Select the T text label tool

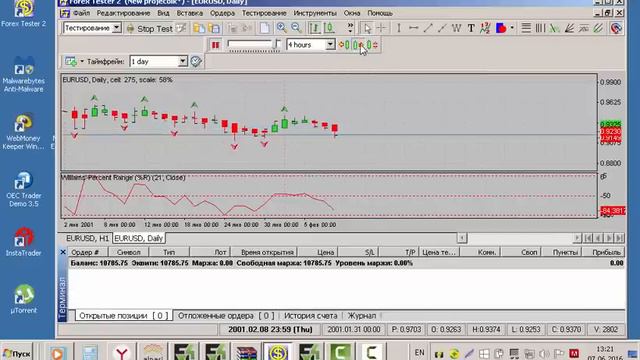pyautogui.click(x=471, y=28)
